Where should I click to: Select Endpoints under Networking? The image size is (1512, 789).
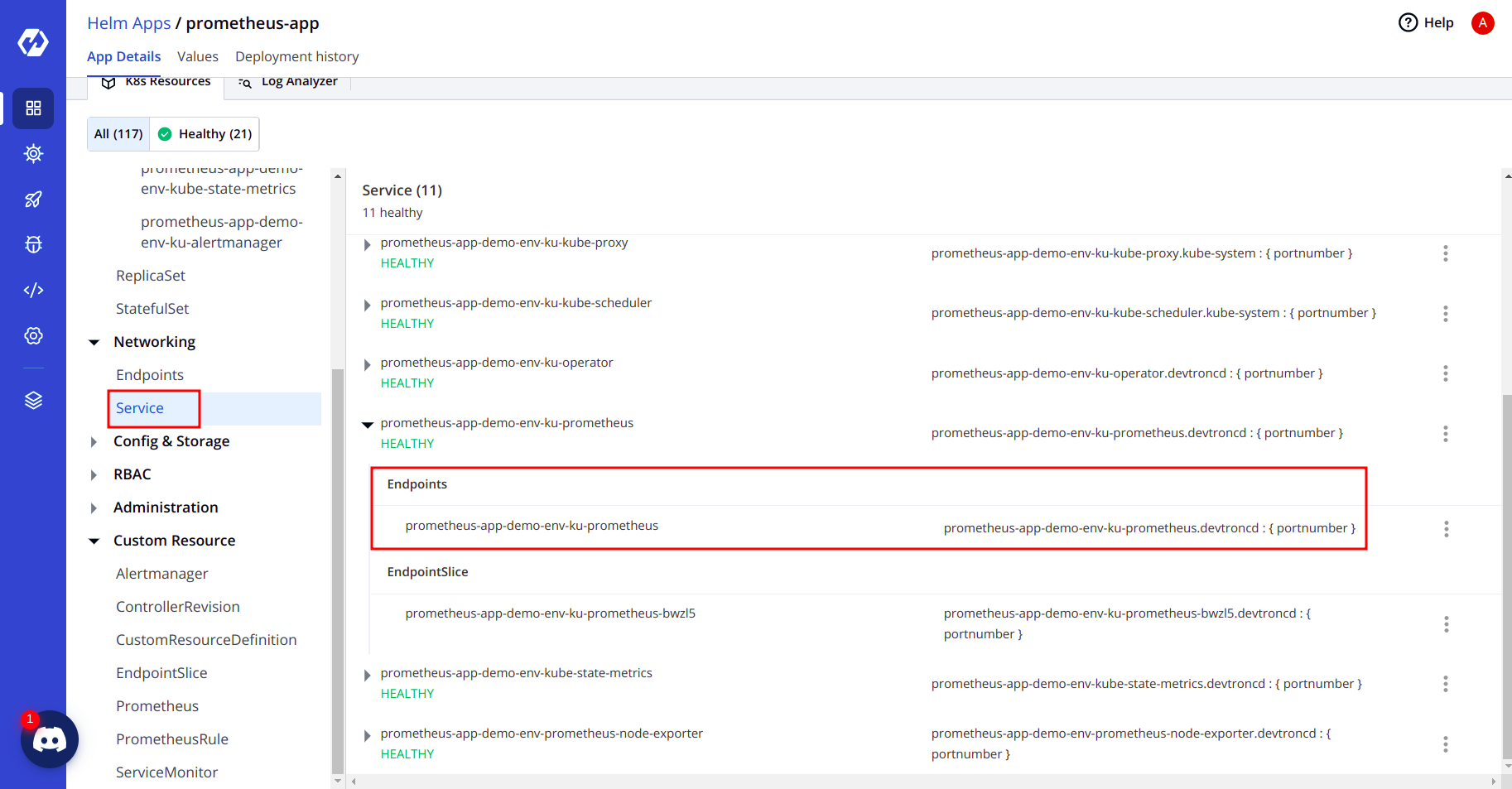click(150, 375)
